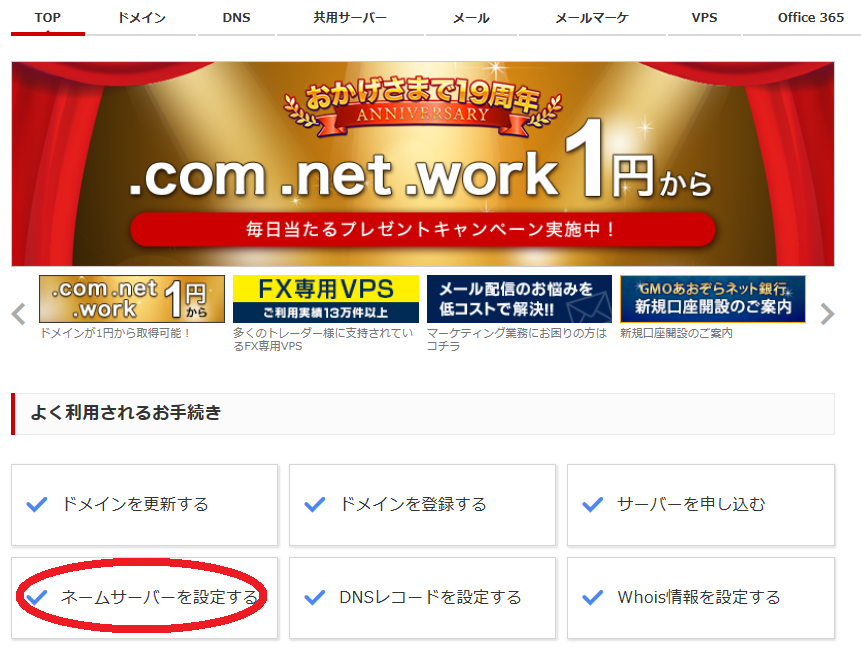
Task: Click caption 新規口座開設のご案内
Action: (x=676, y=333)
